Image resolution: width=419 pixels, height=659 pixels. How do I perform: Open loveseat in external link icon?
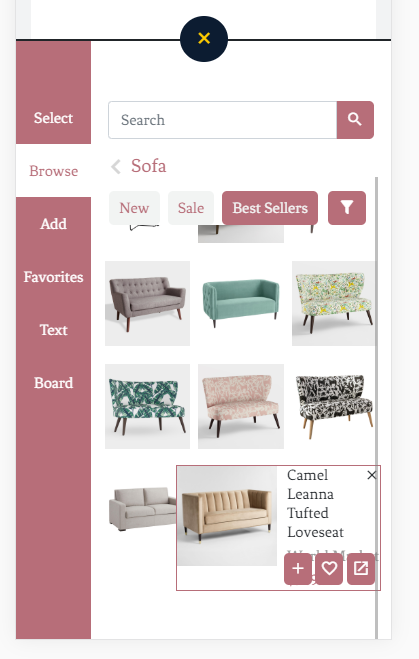[361, 569]
